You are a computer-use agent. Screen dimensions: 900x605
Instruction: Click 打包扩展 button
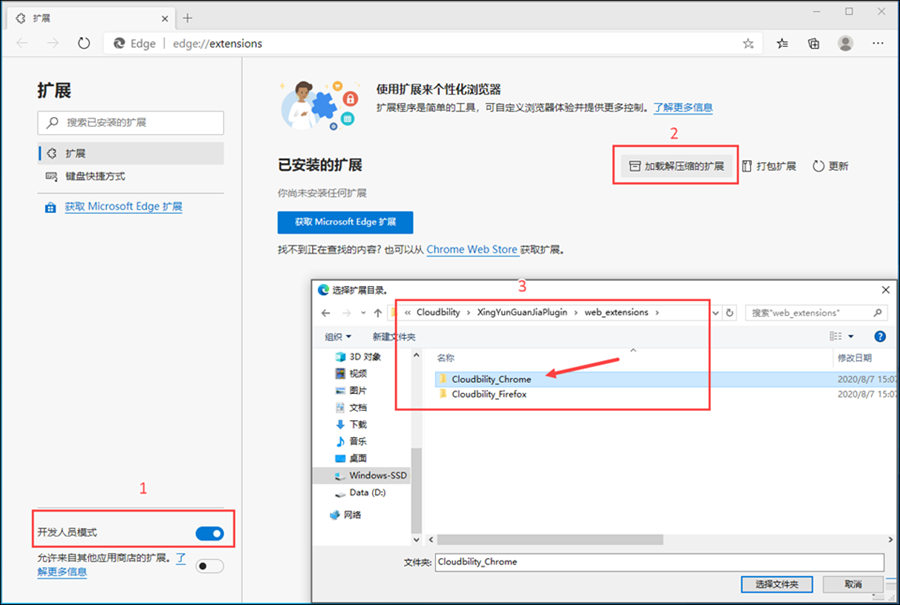click(769, 166)
